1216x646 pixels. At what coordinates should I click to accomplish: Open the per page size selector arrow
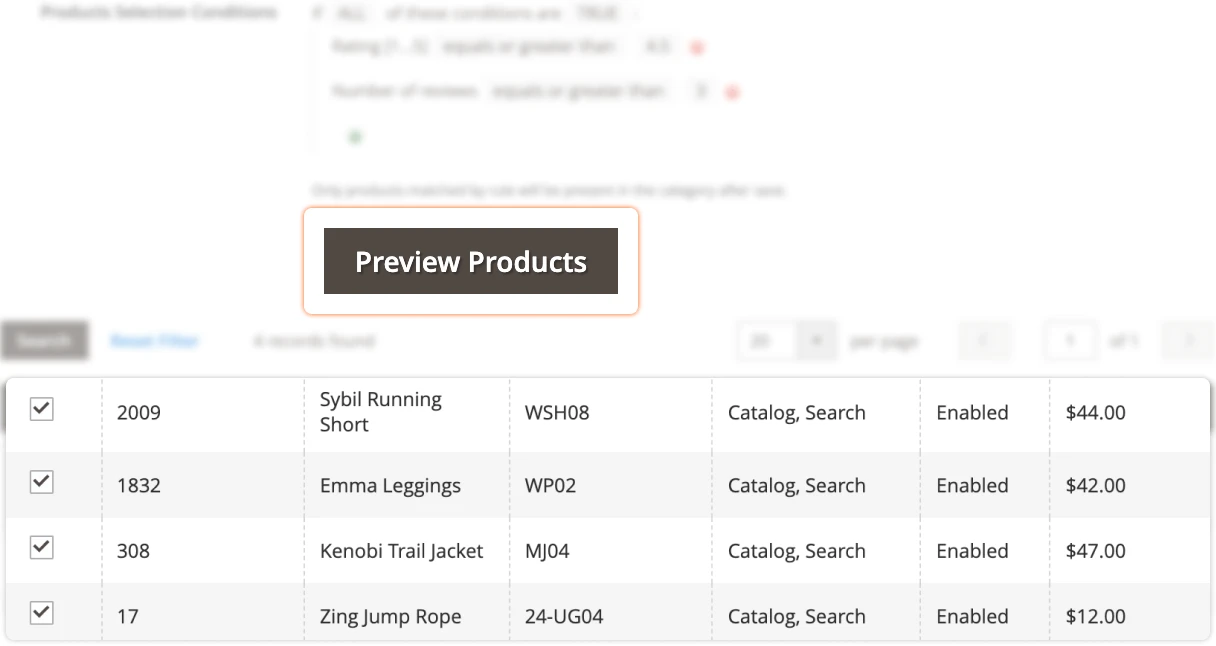[817, 340]
